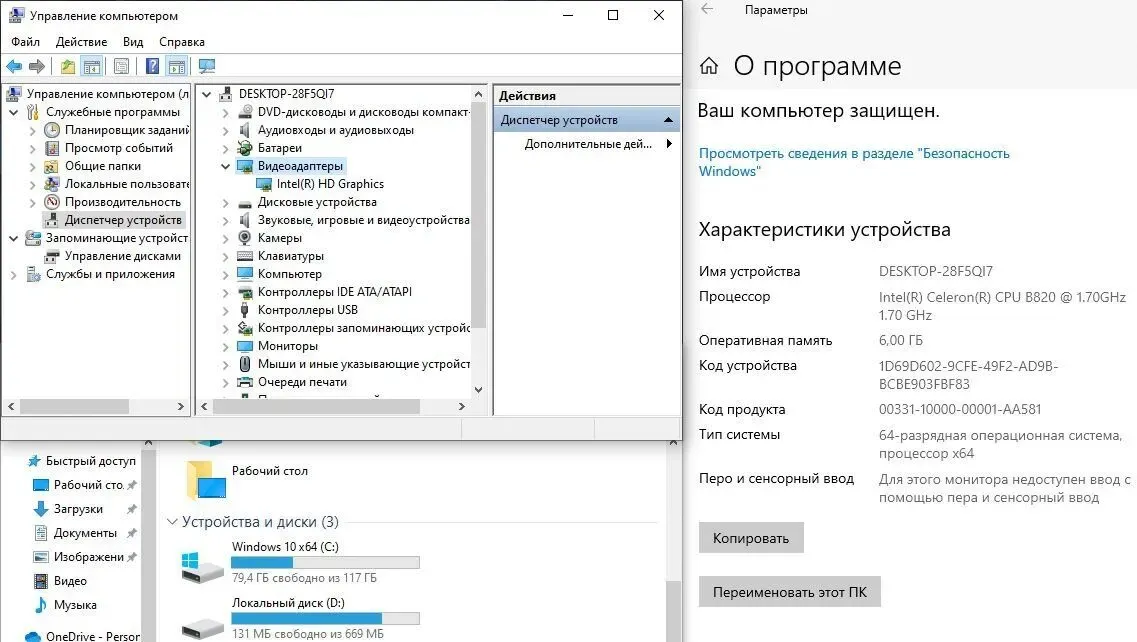Open the Вид menu
Image resolution: width=1137 pixels, height=642 pixels.
click(x=133, y=42)
